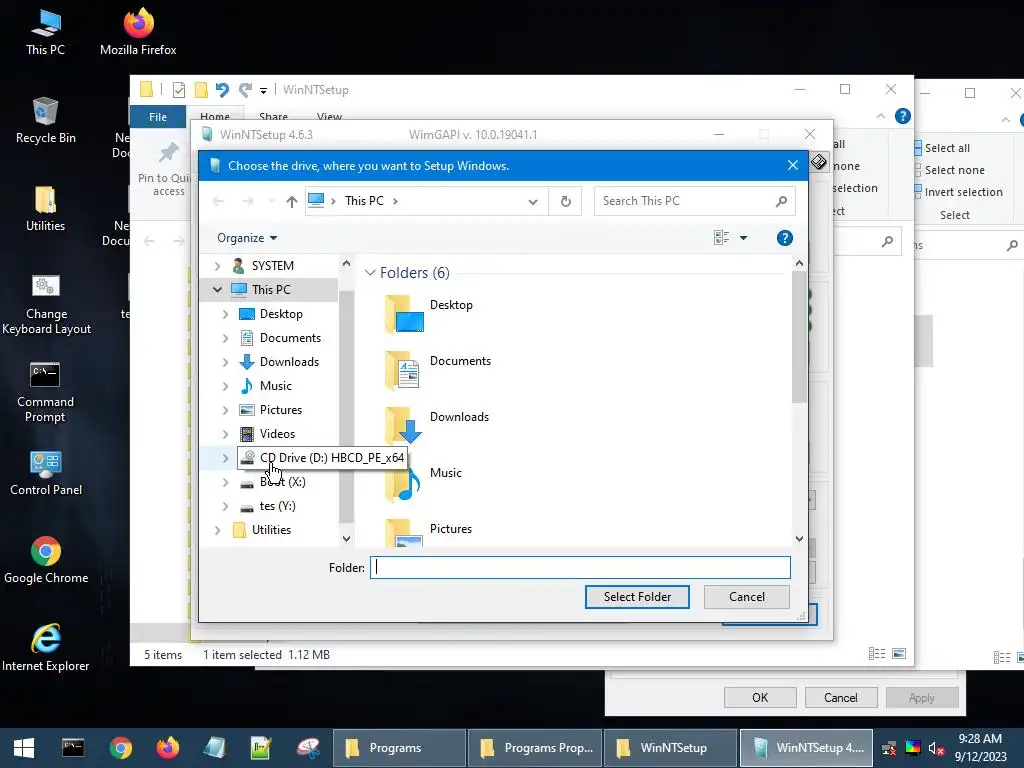1024x768 pixels.
Task: Click the green notepad taskbar icon
Action: [261, 748]
